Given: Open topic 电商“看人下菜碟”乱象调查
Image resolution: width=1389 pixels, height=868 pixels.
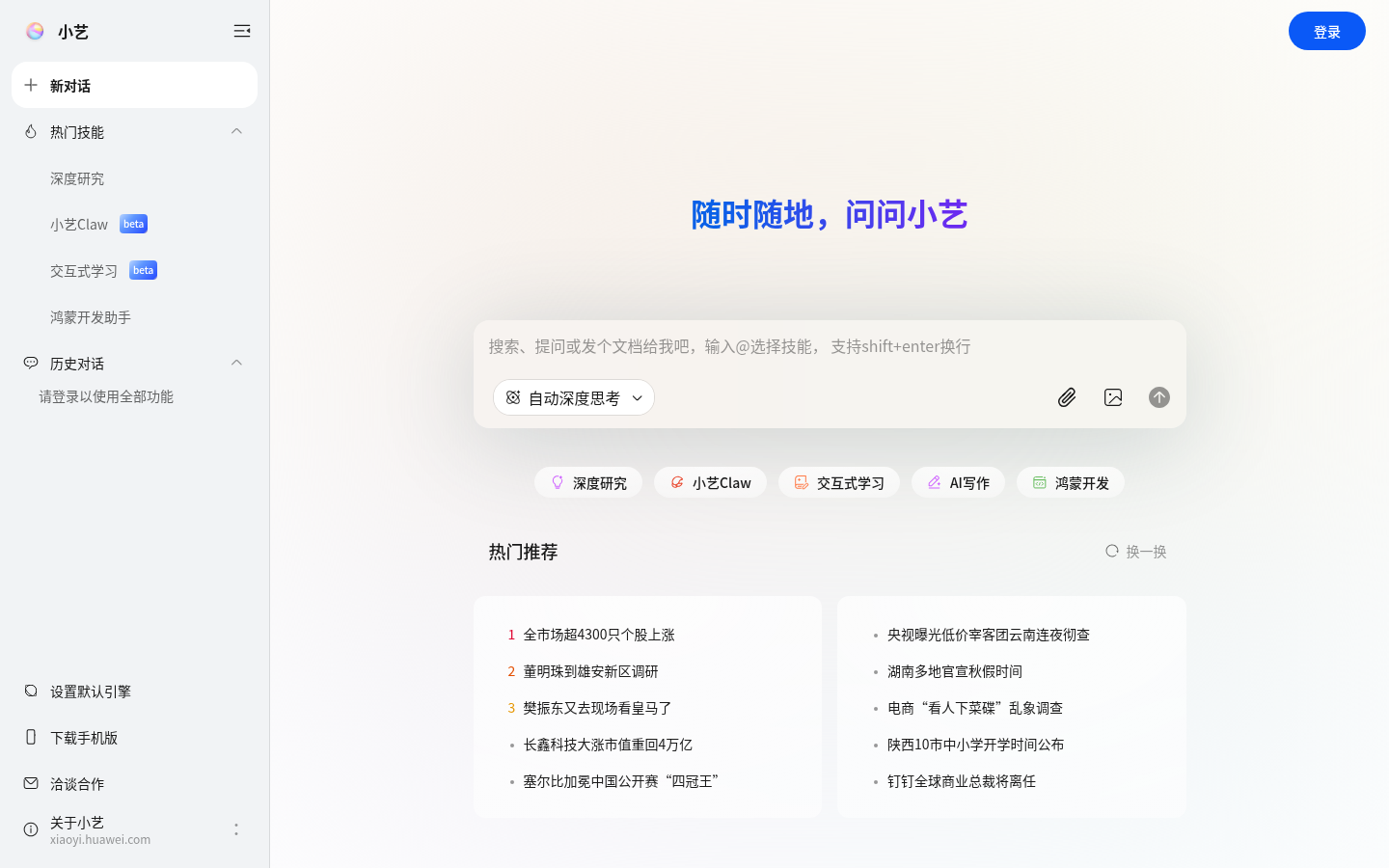Looking at the screenshot, I should 975,708.
